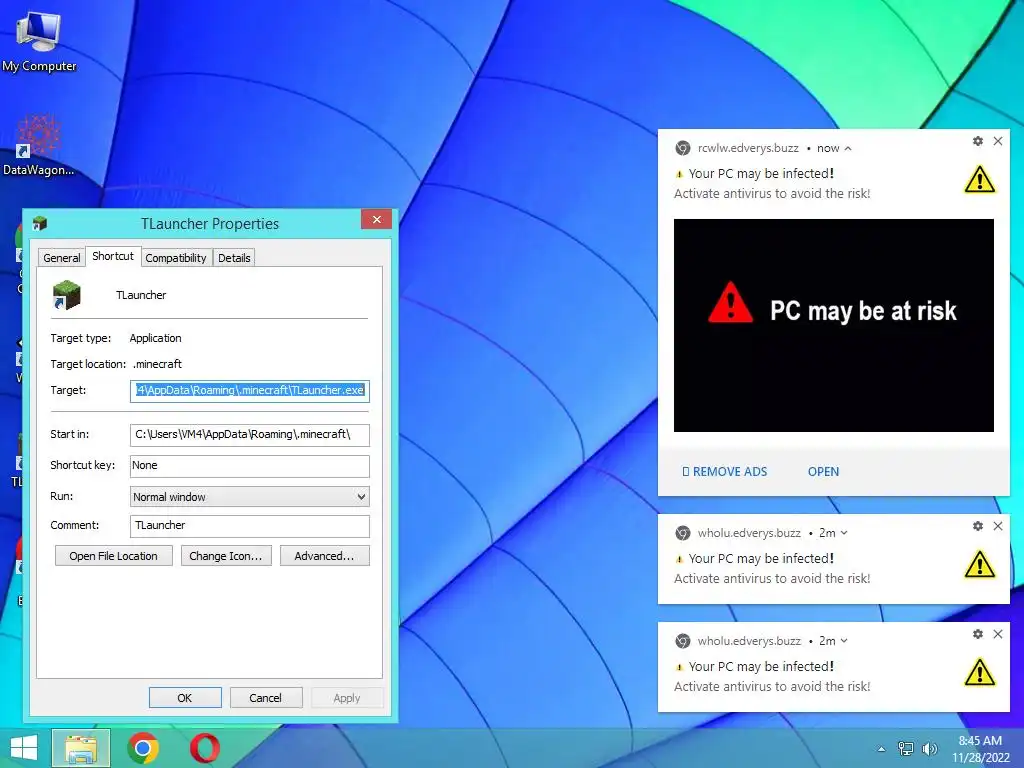Click the network icon in system tray
The image size is (1024, 768).
pos(906,748)
